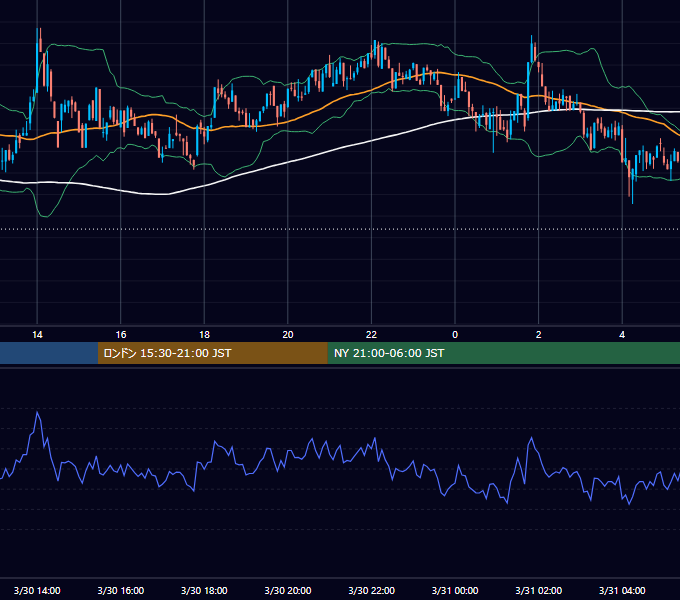The height and width of the screenshot is (600, 680).
Task: Click the 3/30 22:00 date label
Action: 372,590
